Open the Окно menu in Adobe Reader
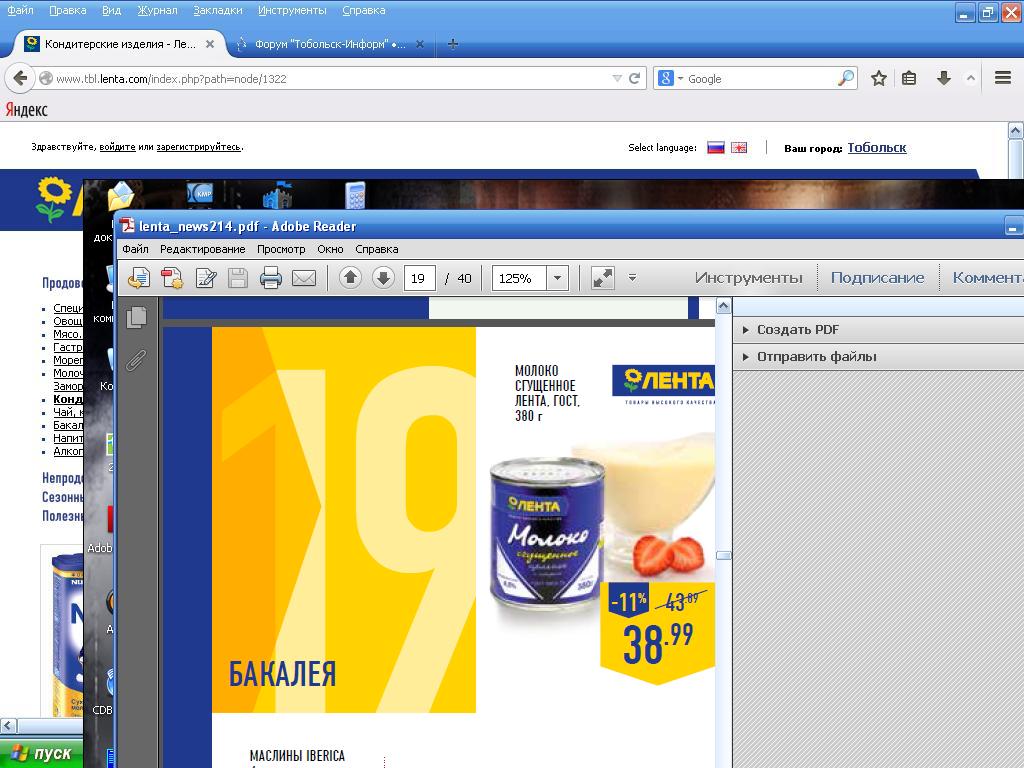The image size is (1024, 768). [330, 249]
